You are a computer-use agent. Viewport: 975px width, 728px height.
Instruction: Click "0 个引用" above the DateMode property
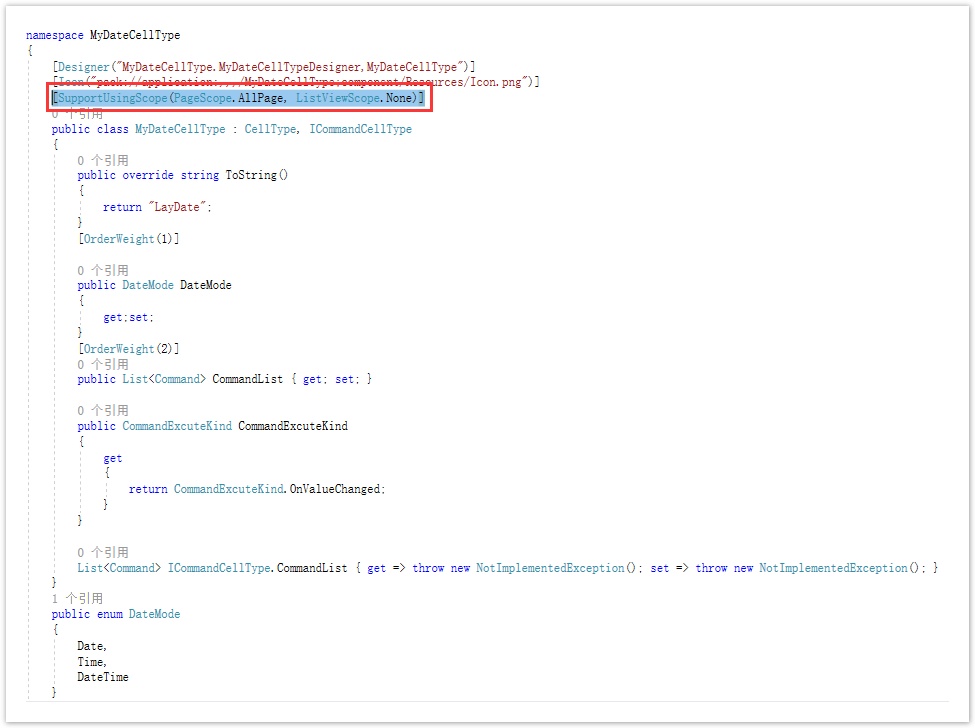[x=103, y=270]
